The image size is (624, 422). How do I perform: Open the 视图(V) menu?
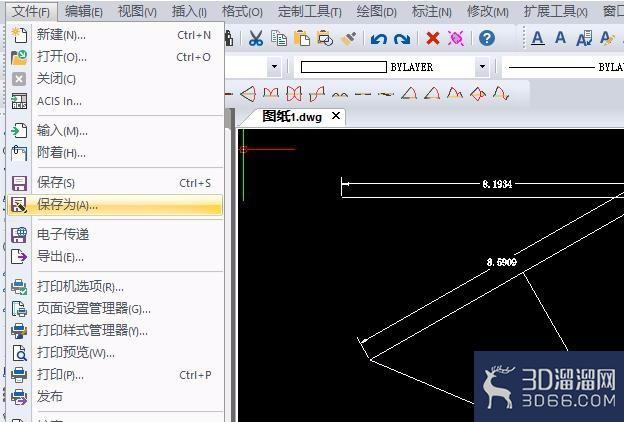(x=137, y=11)
